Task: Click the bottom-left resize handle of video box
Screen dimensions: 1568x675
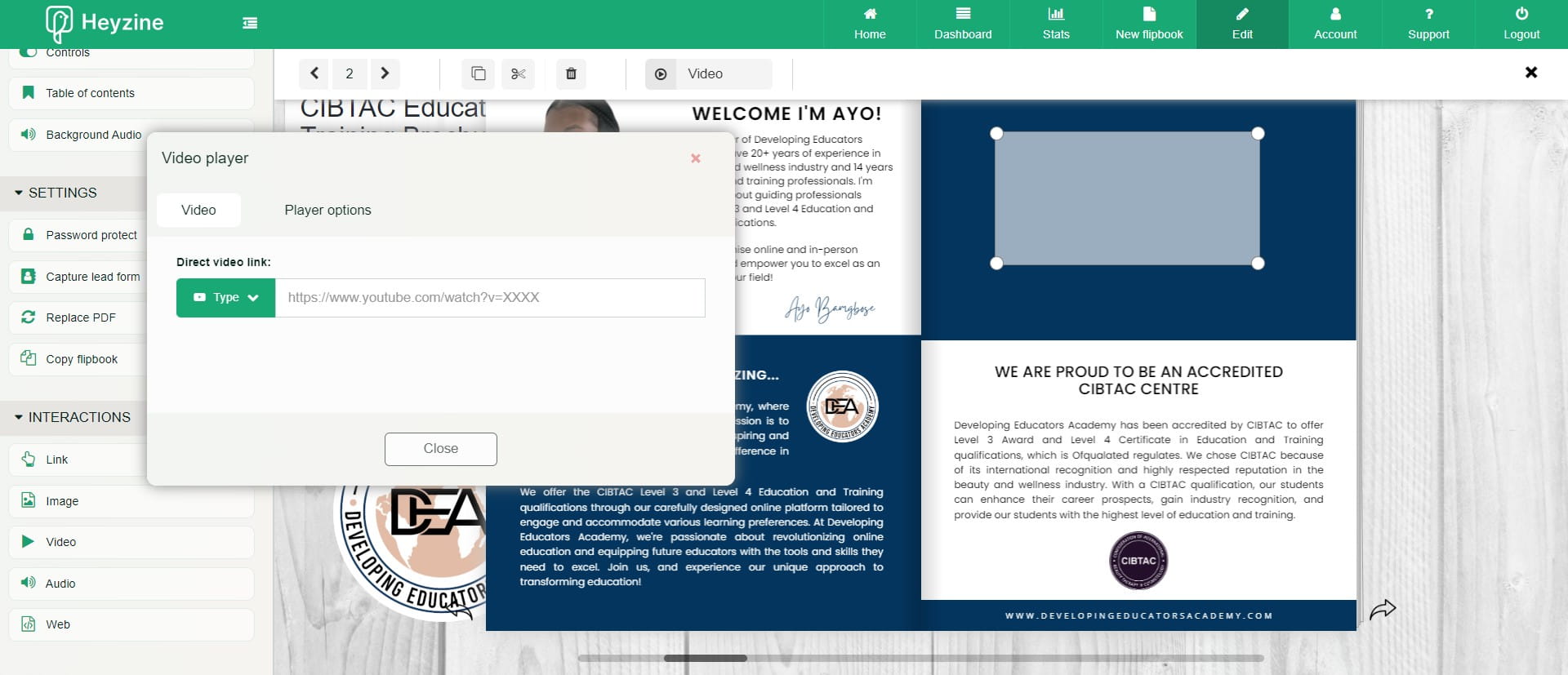Action: [996, 263]
